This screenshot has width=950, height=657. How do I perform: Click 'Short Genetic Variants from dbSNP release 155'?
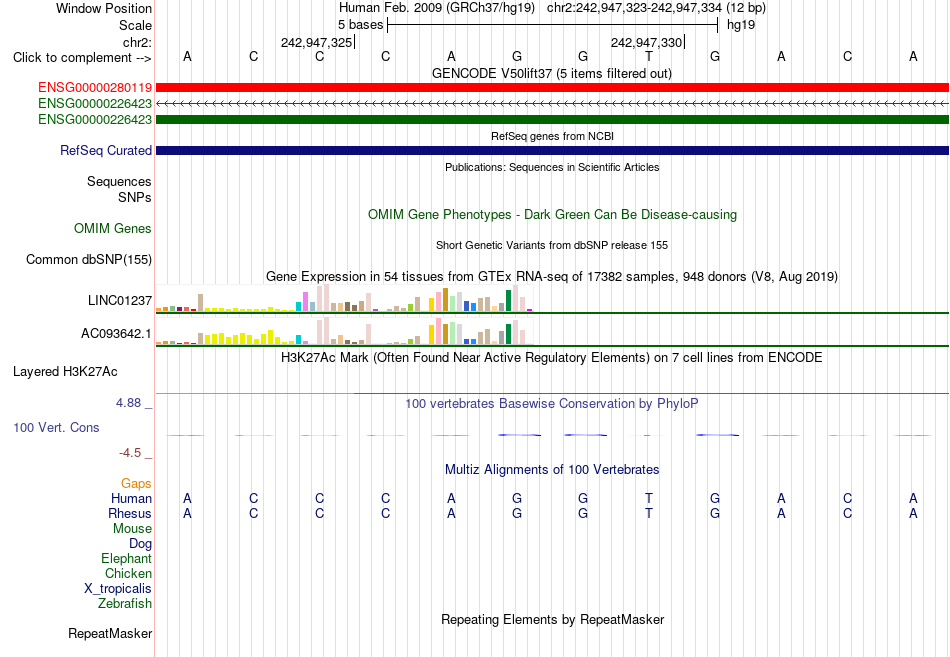click(552, 245)
